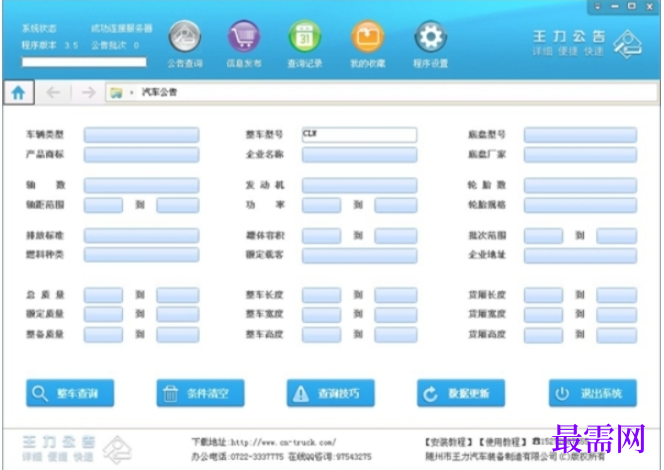Open the 公告查询 toolbar icon
Screen dimensions: 664x470
185,37
